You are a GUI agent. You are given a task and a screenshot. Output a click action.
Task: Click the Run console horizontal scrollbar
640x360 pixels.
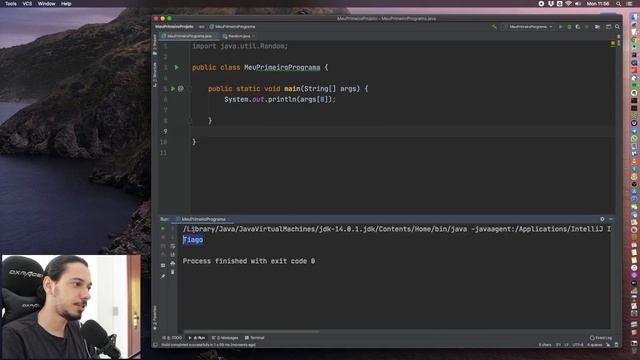point(251,331)
